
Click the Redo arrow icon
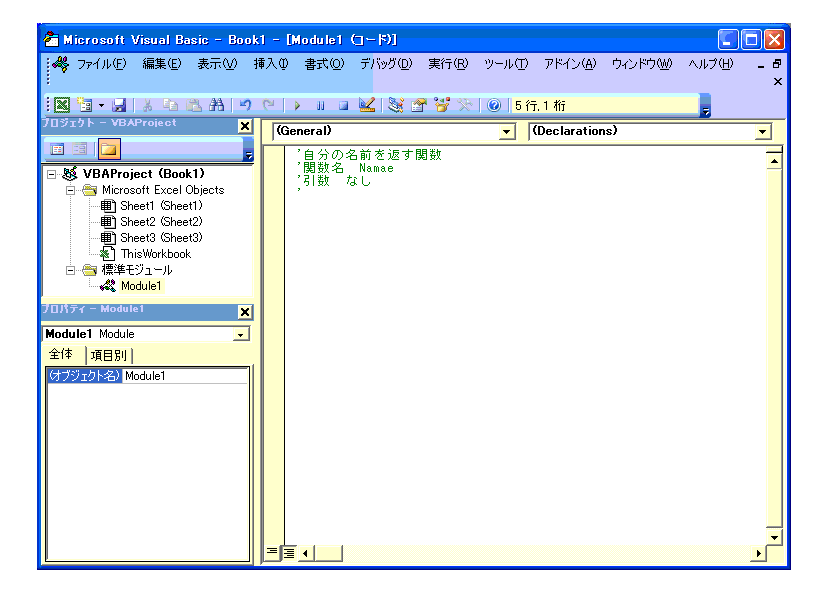pyautogui.click(x=269, y=105)
